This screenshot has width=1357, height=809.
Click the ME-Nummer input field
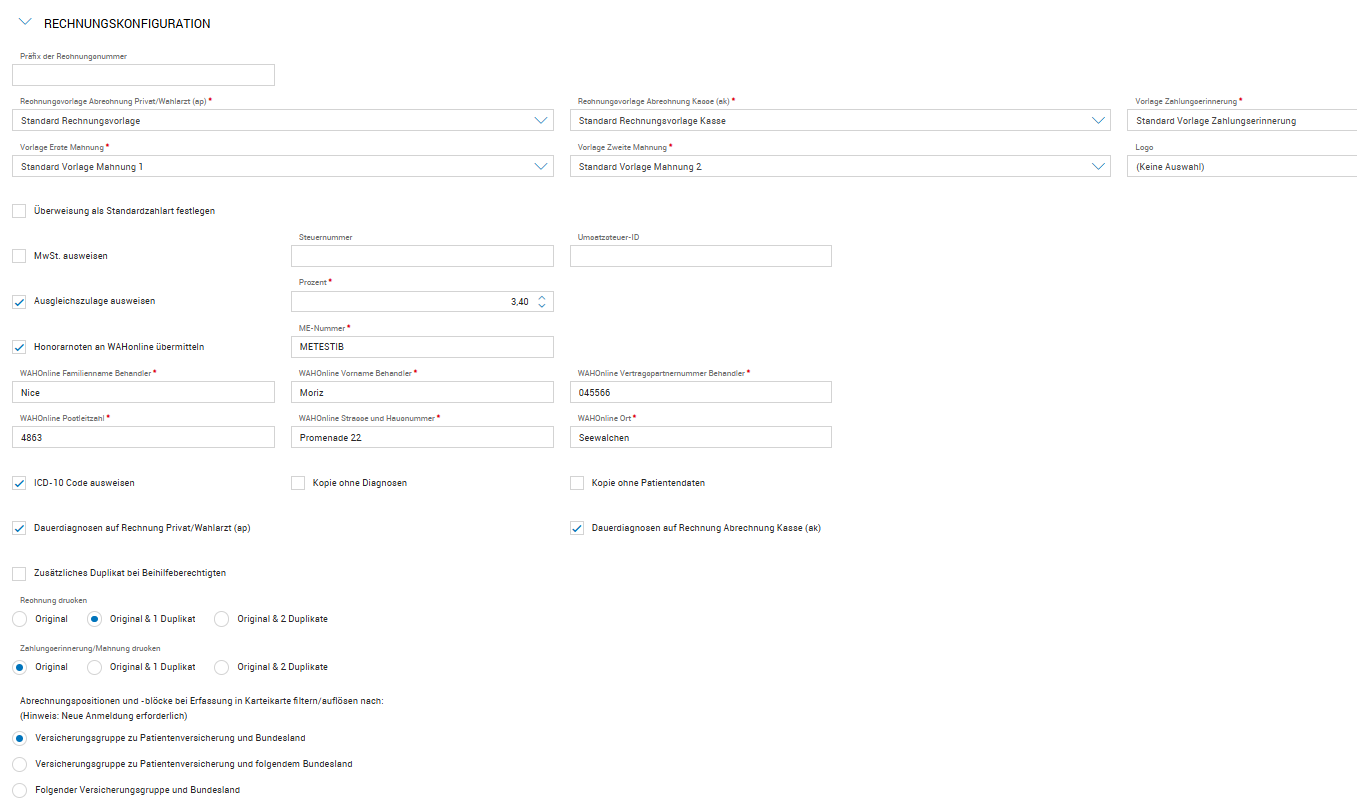[422, 347]
